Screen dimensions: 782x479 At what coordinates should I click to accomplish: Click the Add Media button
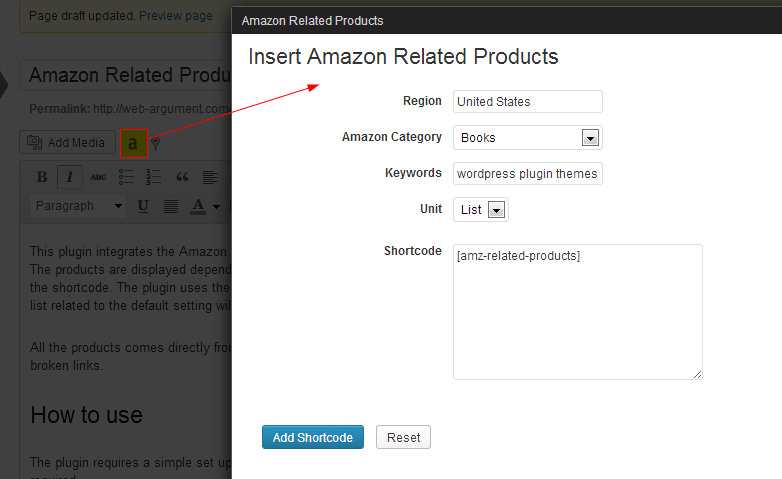pyautogui.click(x=68, y=143)
